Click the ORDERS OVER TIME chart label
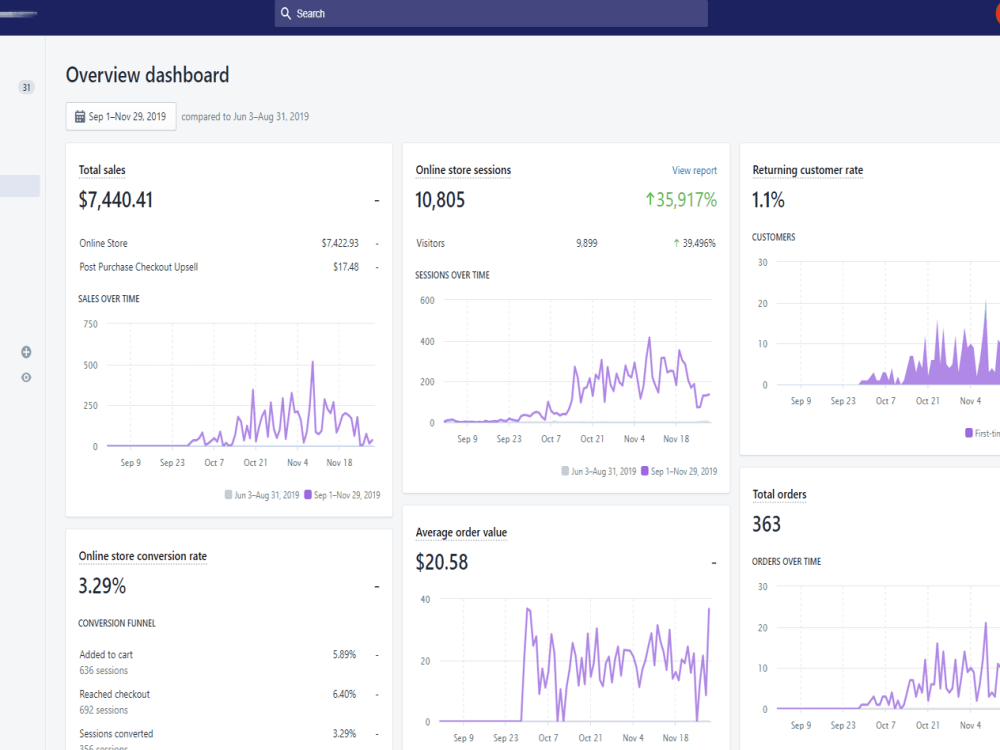Viewport: 1000px width, 750px height. point(786,562)
